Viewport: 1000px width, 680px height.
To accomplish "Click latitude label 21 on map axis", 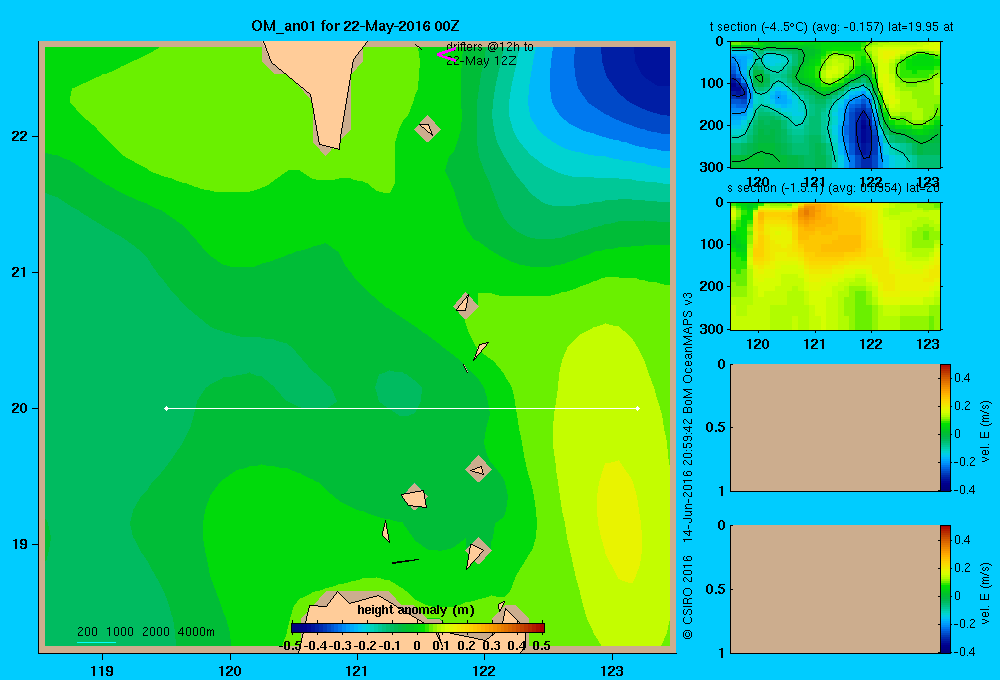I will click(x=20, y=272).
